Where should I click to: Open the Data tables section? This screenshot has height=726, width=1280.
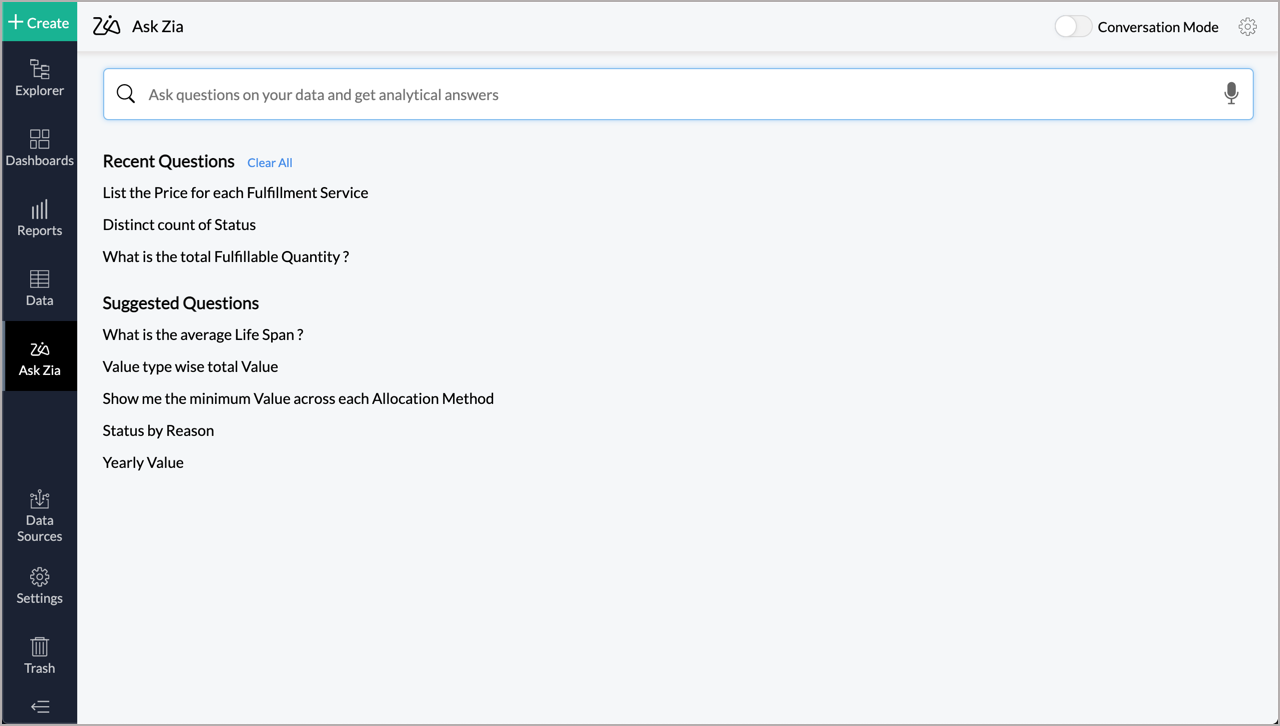click(x=39, y=287)
